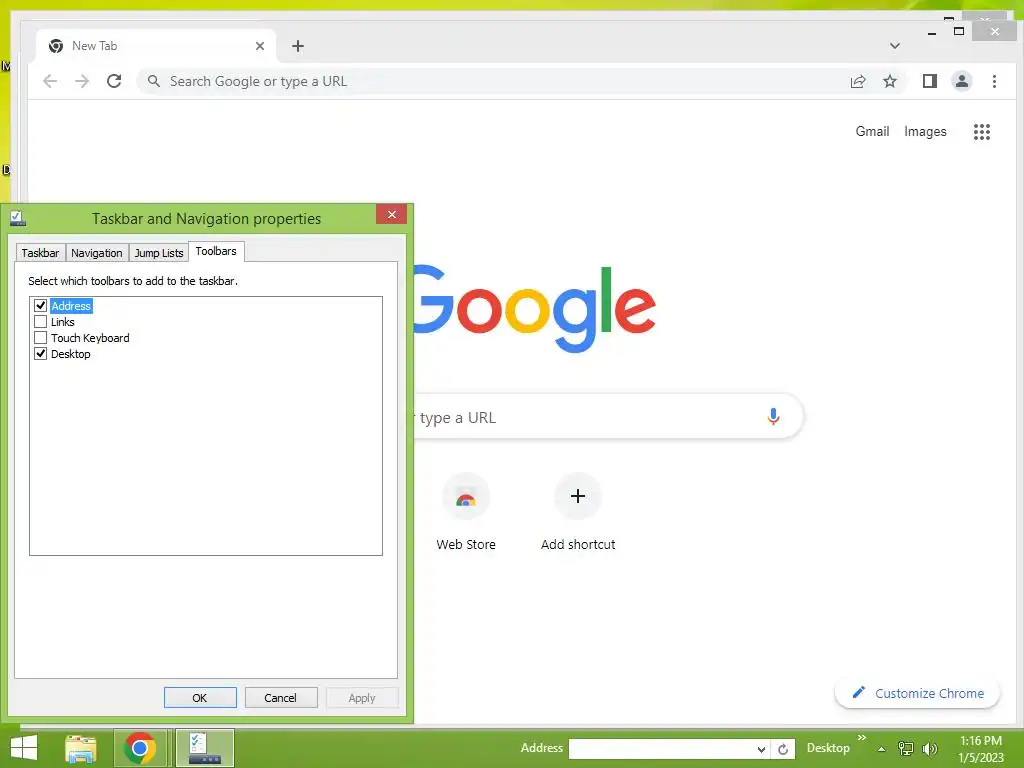Open the Chrome profile avatar
The image size is (1024, 768).
coord(961,81)
